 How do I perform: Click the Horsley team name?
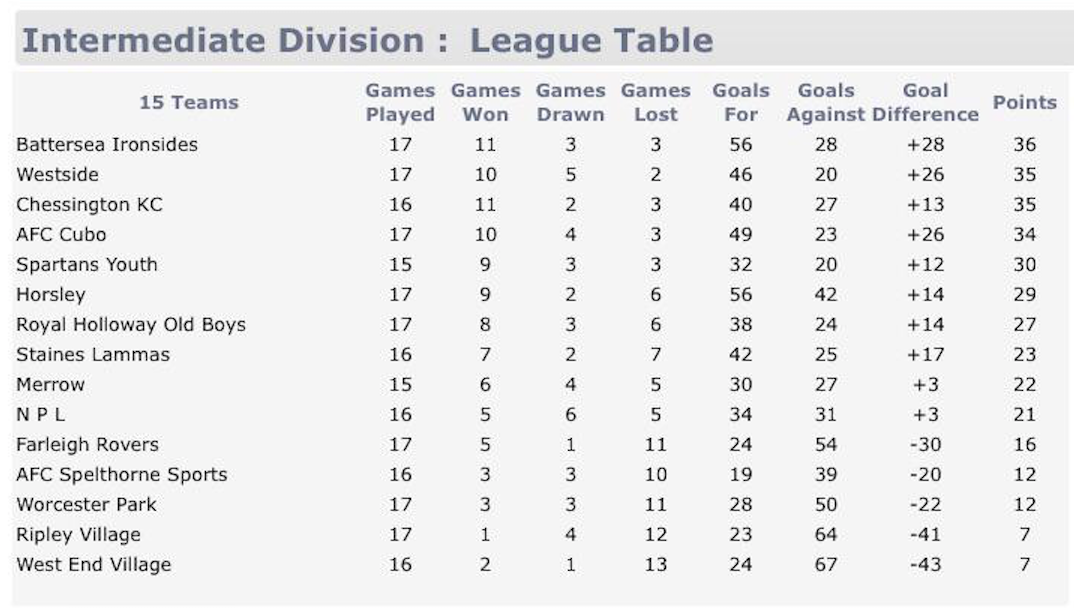coord(51,295)
